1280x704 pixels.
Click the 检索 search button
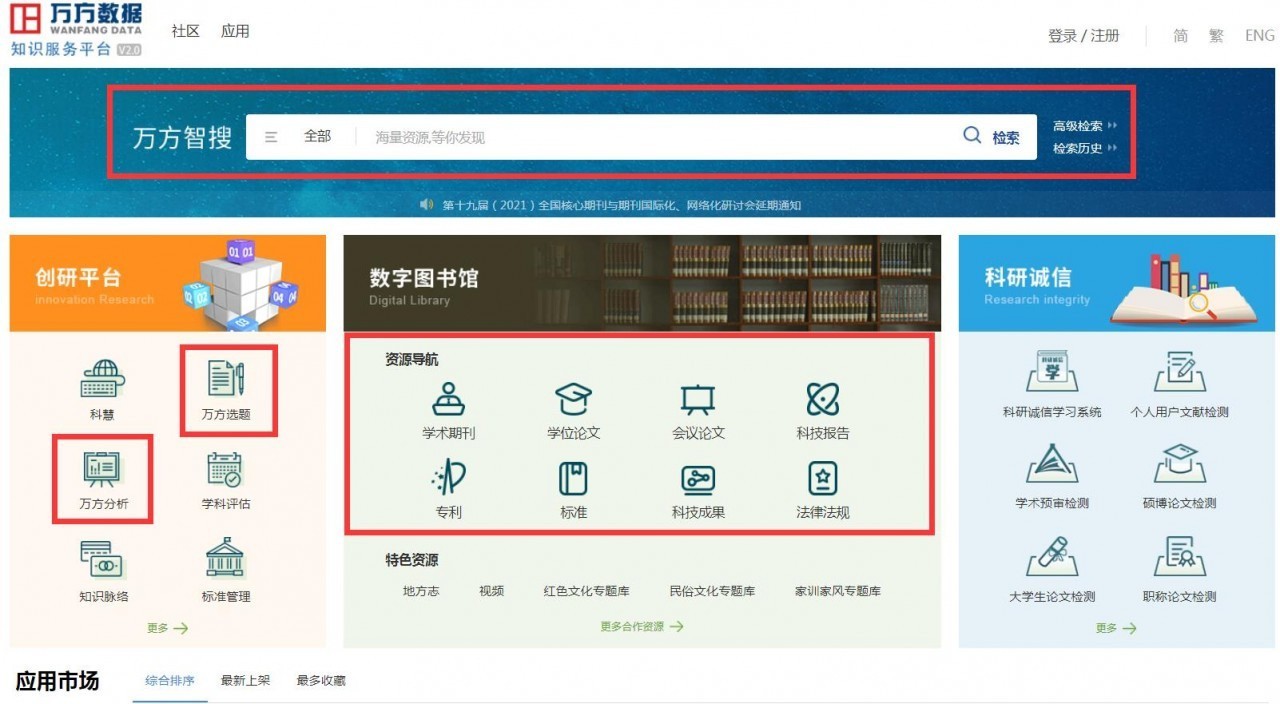(x=992, y=137)
